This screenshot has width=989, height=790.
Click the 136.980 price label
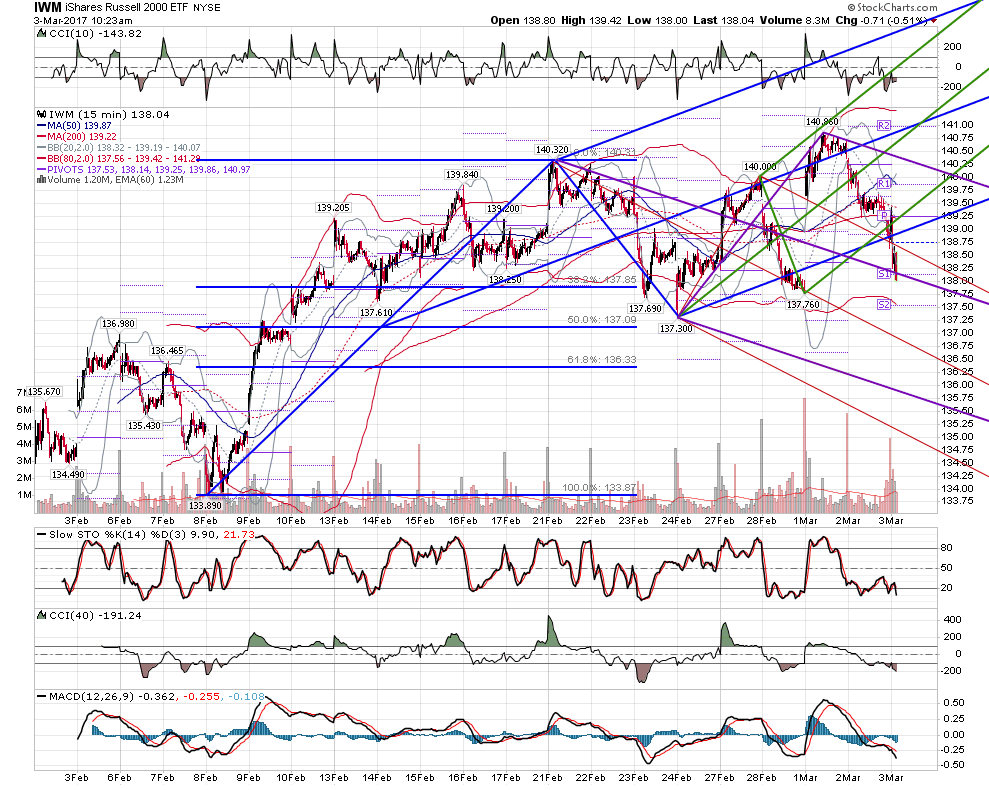pos(118,324)
